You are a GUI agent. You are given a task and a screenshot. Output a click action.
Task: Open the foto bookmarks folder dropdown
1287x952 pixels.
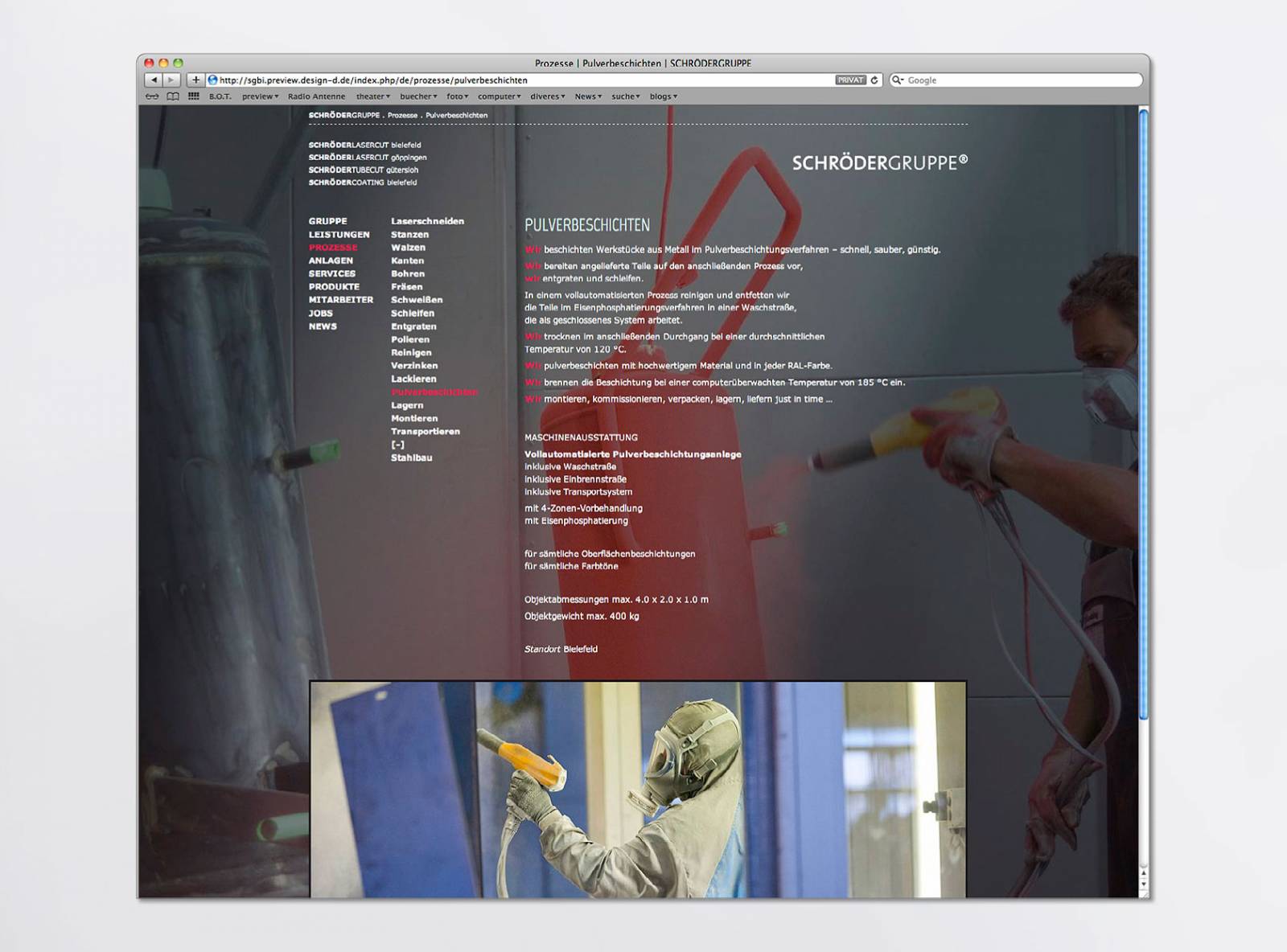coord(458,96)
